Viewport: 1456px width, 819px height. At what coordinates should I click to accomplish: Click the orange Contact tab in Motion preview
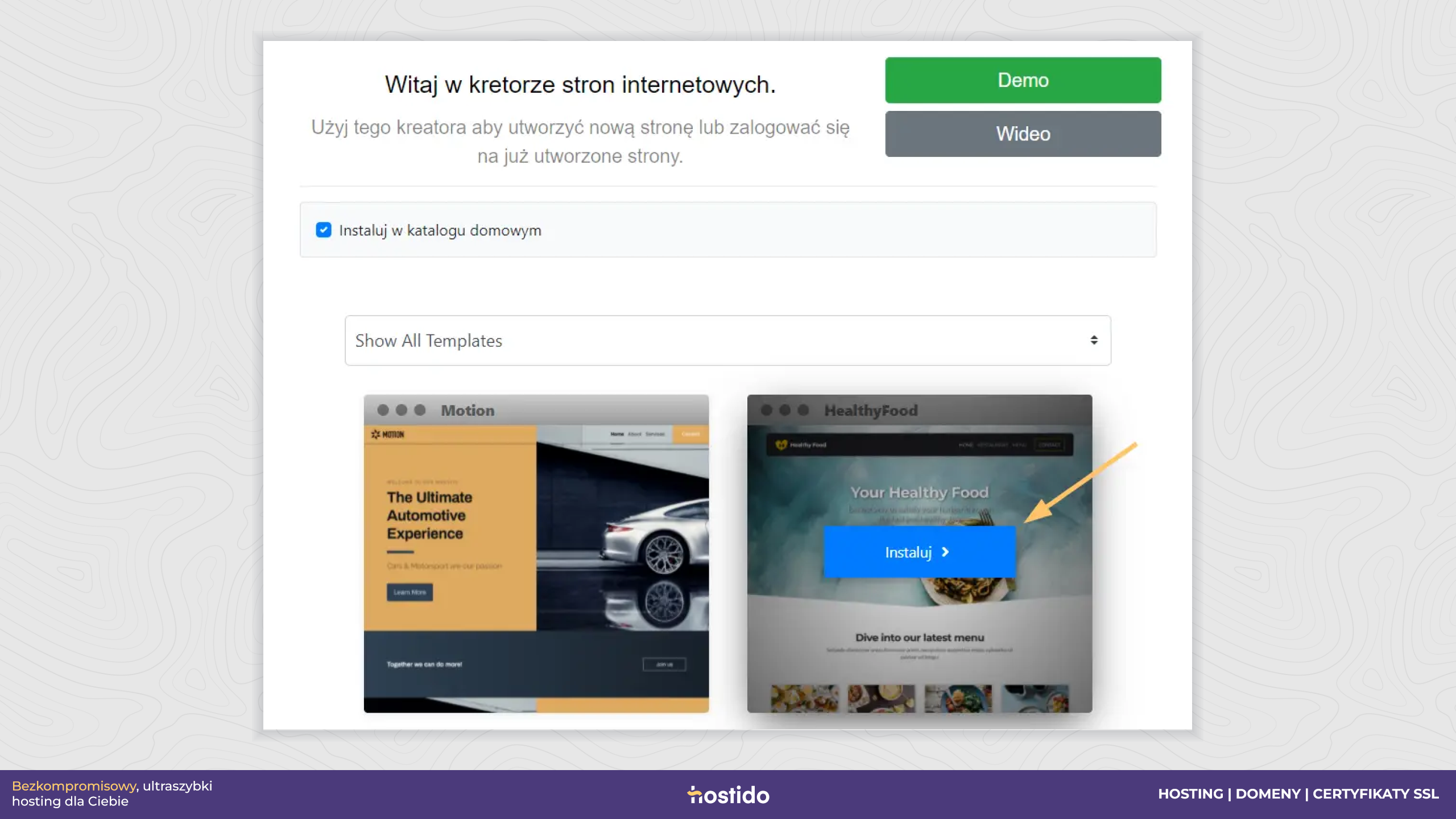click(690, 434)
